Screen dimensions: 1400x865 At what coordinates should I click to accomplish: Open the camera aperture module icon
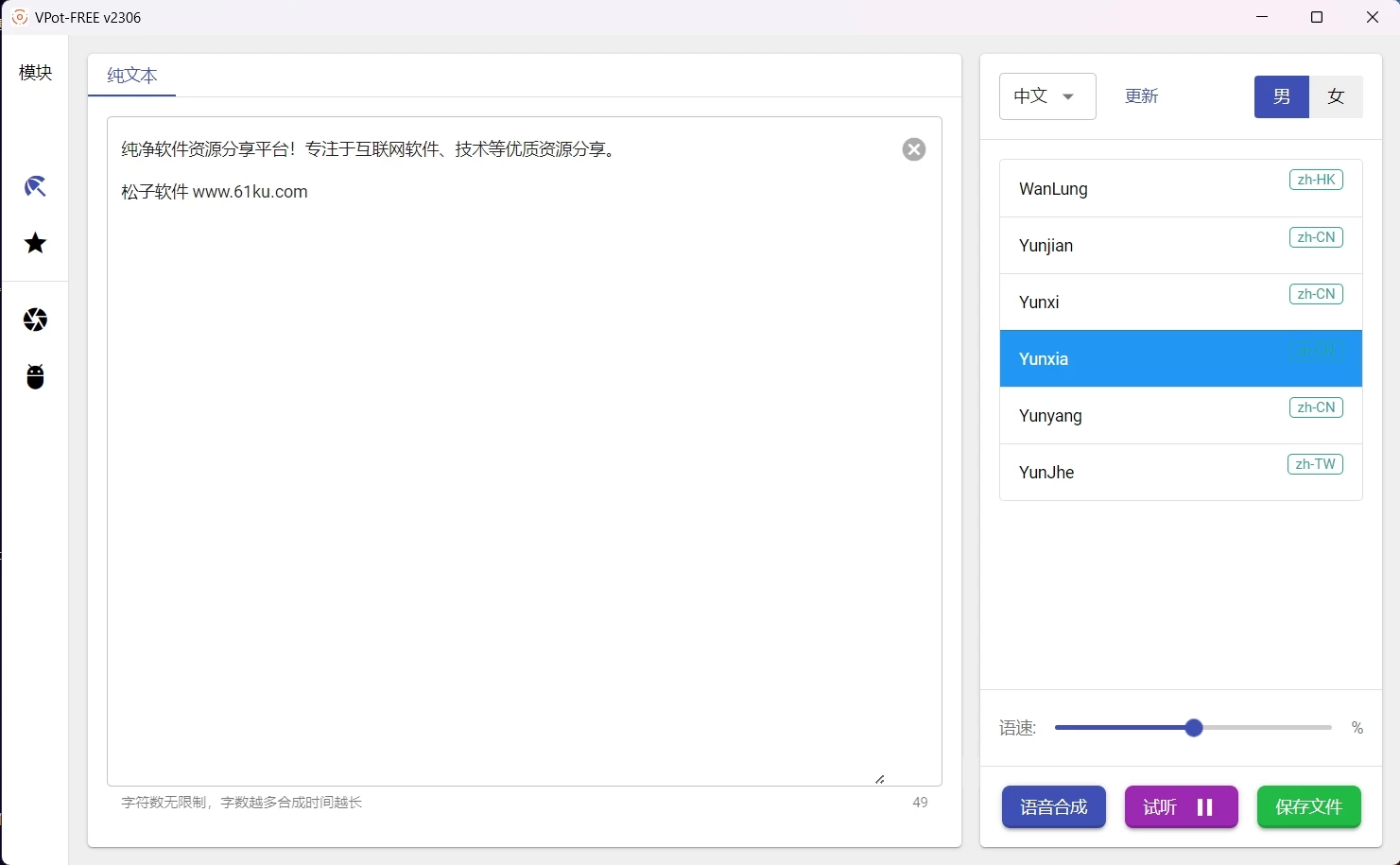tap(35, 320)
